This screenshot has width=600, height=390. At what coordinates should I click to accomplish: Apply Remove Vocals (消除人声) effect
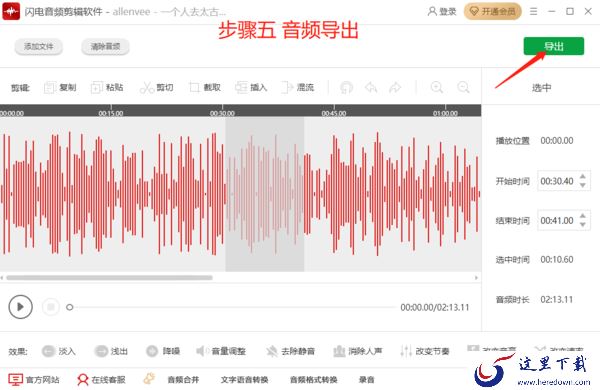pyautogui.click(x=357, y=351)
